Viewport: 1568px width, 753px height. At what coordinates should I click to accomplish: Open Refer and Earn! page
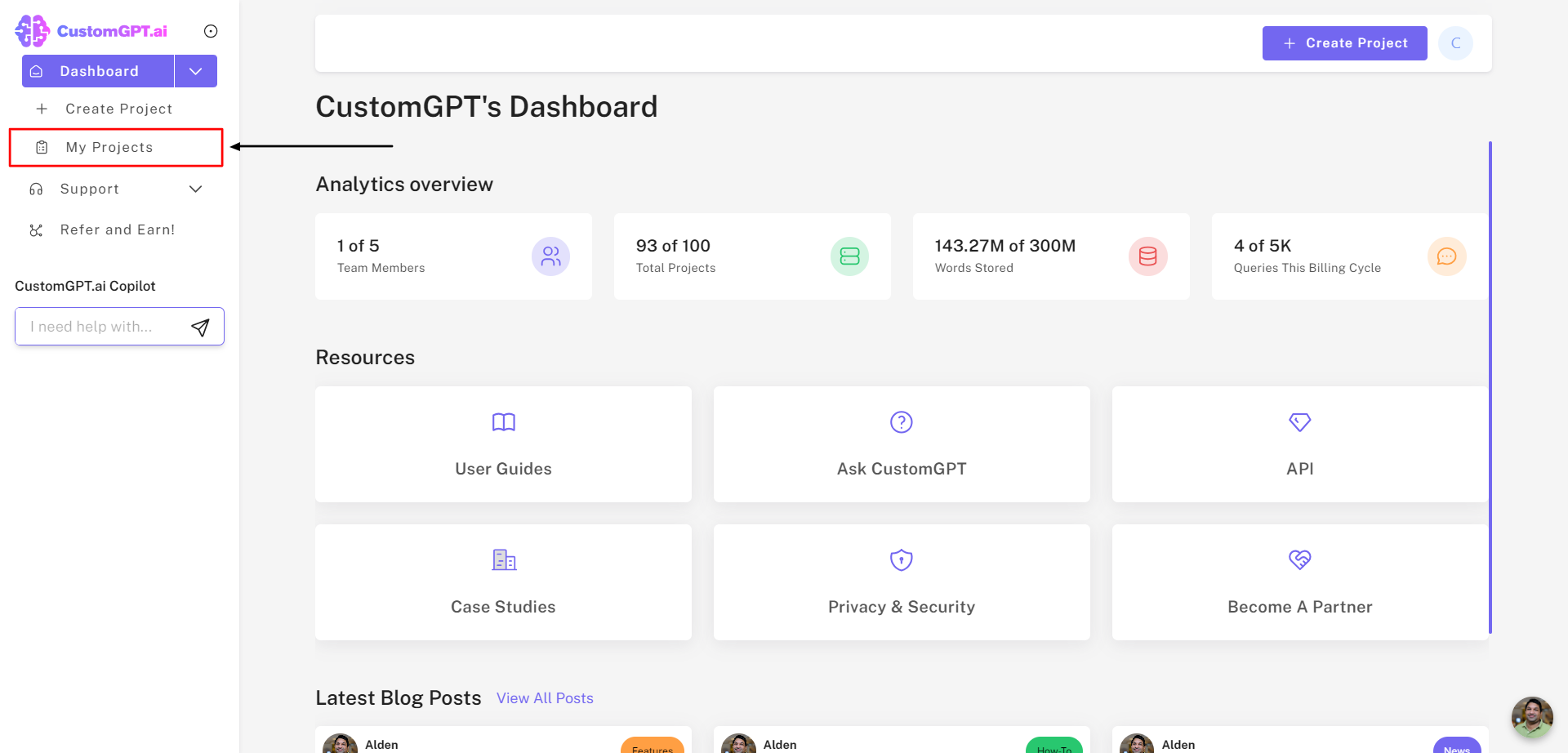coord(118,229)
